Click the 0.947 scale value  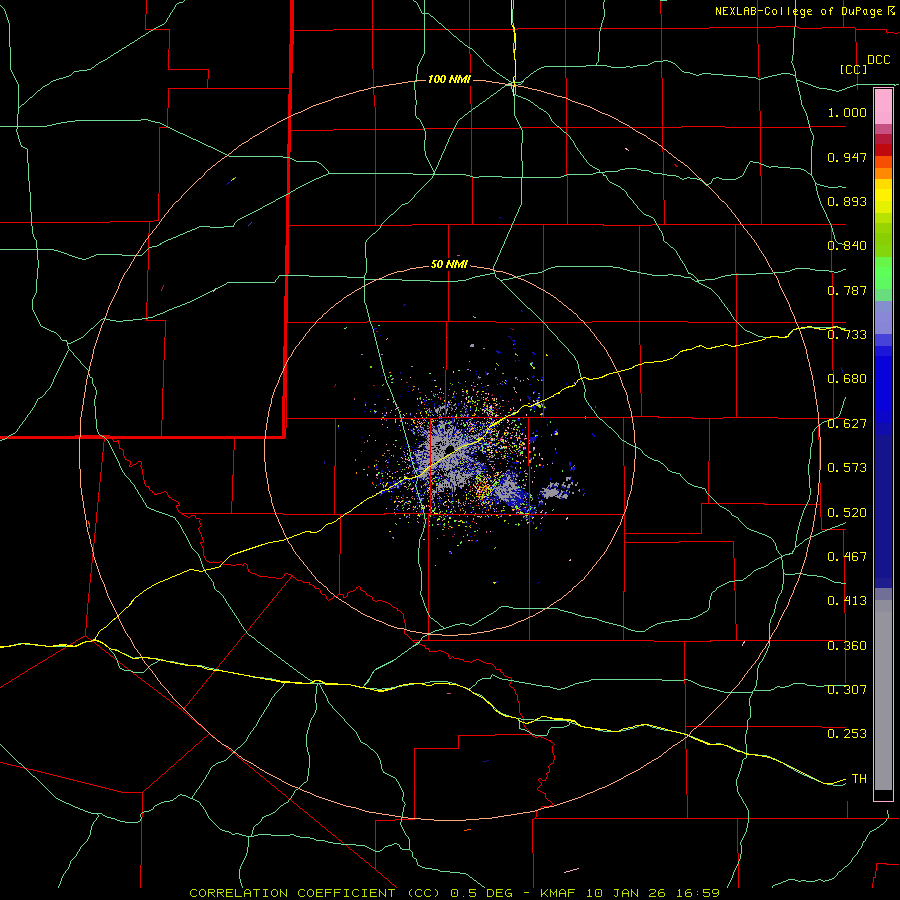coord(847,157)
